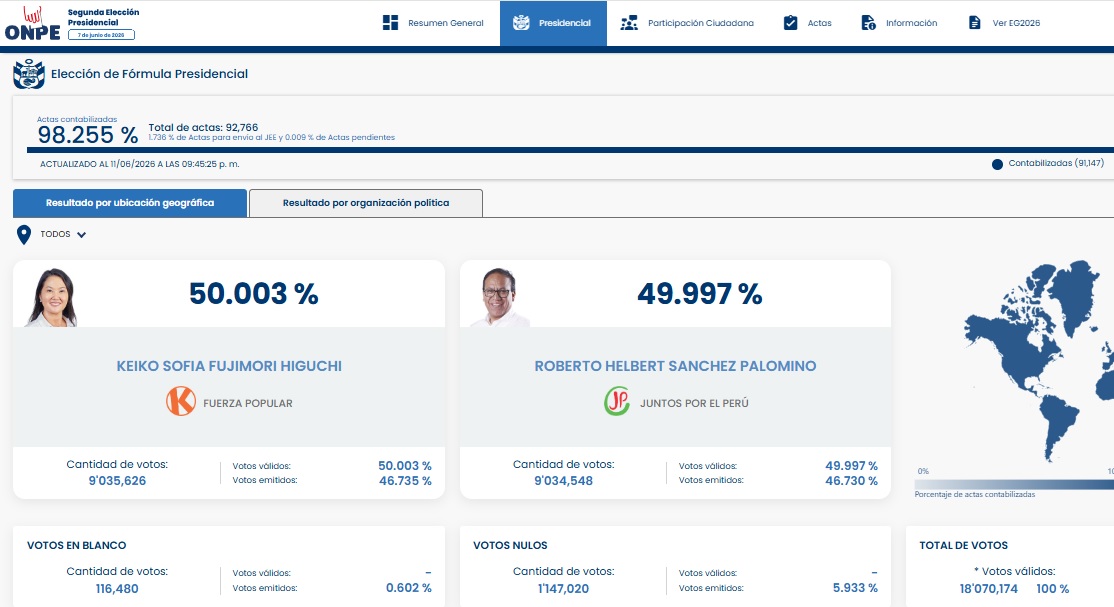This screenshot has height=607, width=1114.
Task: Click the Presidencial coat of arms icon
Action: point(521,23)
